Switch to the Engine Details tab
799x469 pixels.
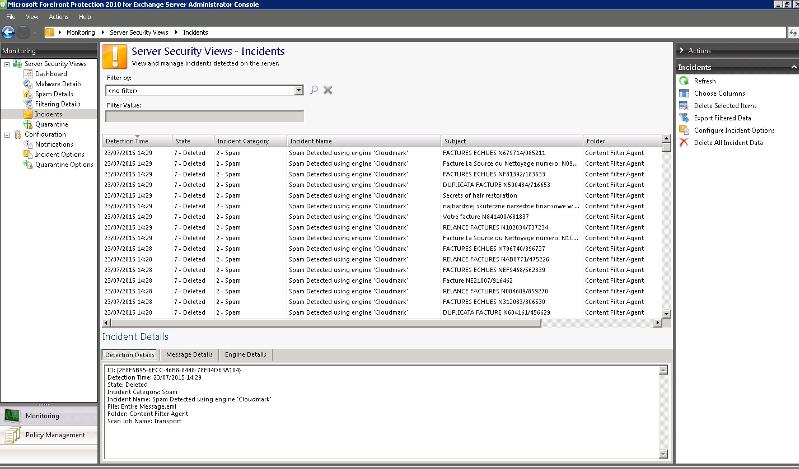tap(246, 355)
